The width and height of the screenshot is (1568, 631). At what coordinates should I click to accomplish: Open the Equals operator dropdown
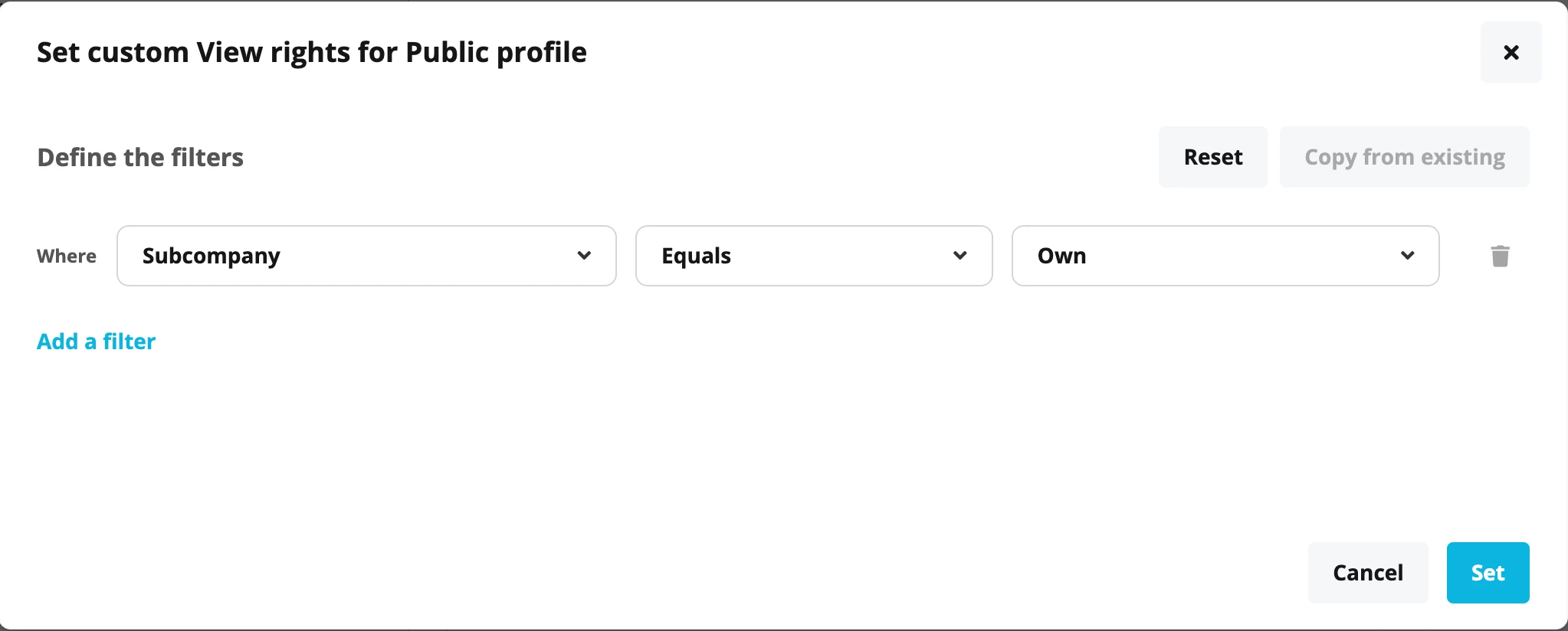(x=814, y=256)
